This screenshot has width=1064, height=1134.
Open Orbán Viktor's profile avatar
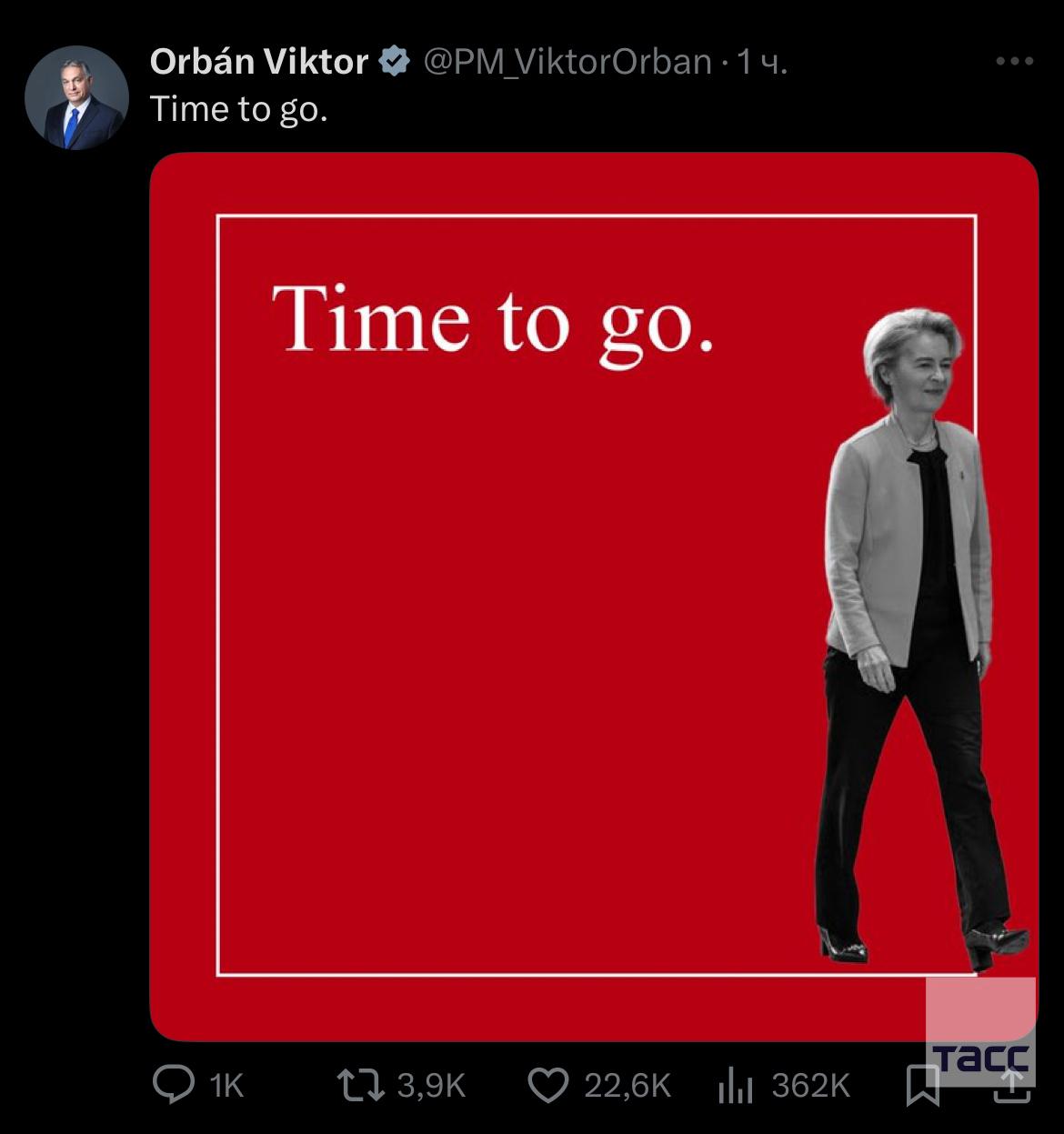[76, 97]
